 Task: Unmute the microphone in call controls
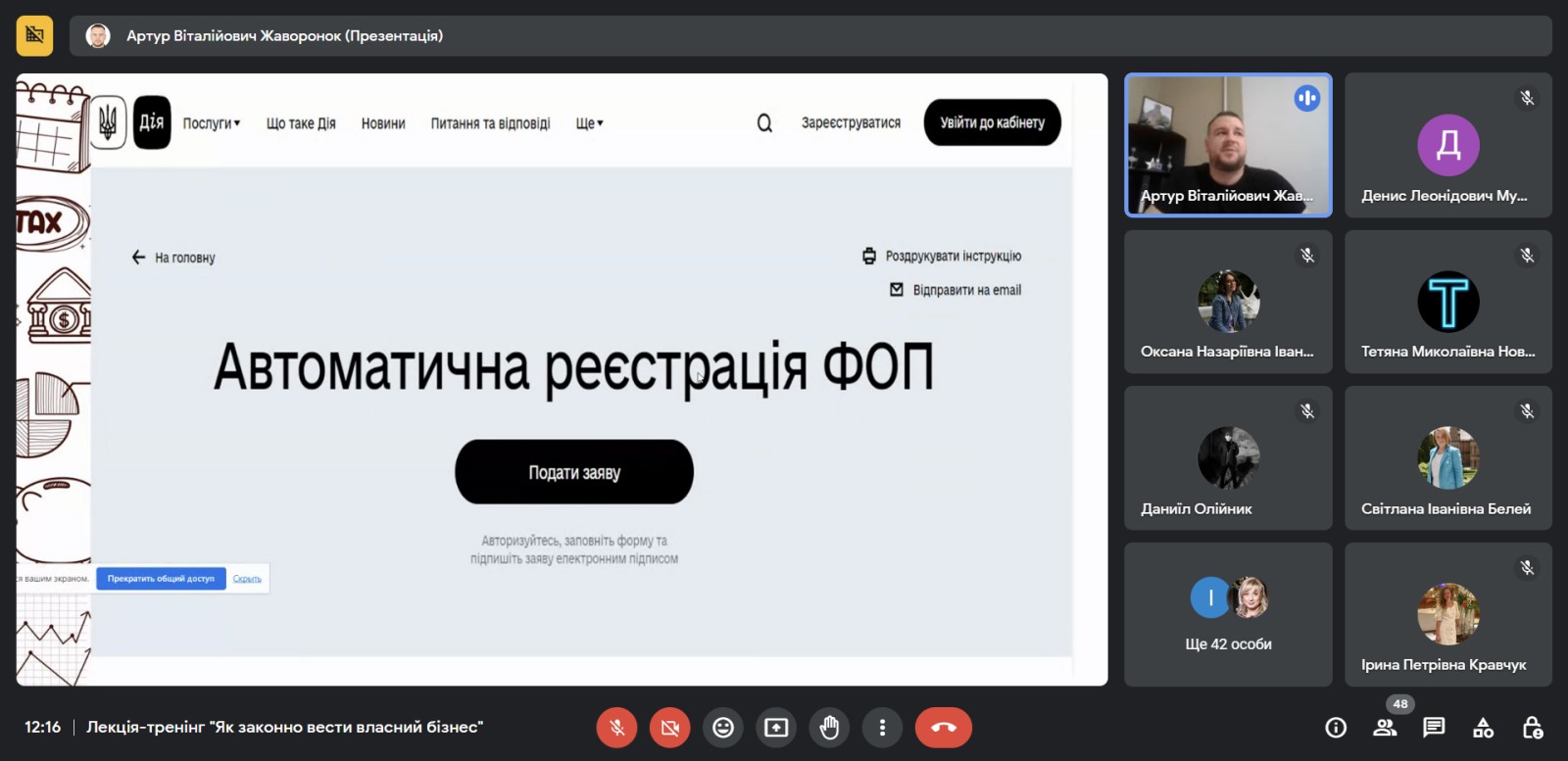pos(616,728)
